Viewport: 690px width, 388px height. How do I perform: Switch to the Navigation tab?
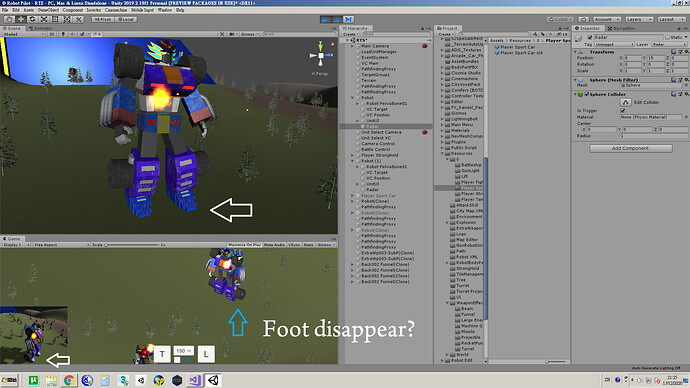click(621, 28)
